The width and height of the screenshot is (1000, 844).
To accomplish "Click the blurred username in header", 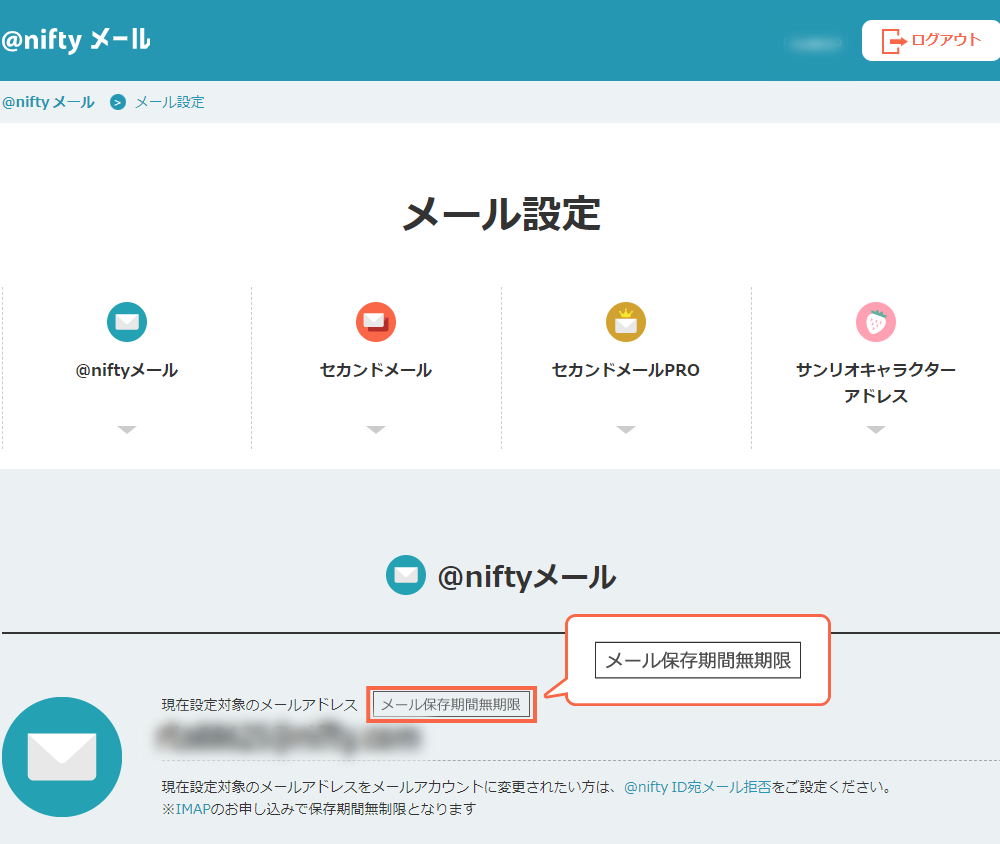I will (x=815, y=43).
